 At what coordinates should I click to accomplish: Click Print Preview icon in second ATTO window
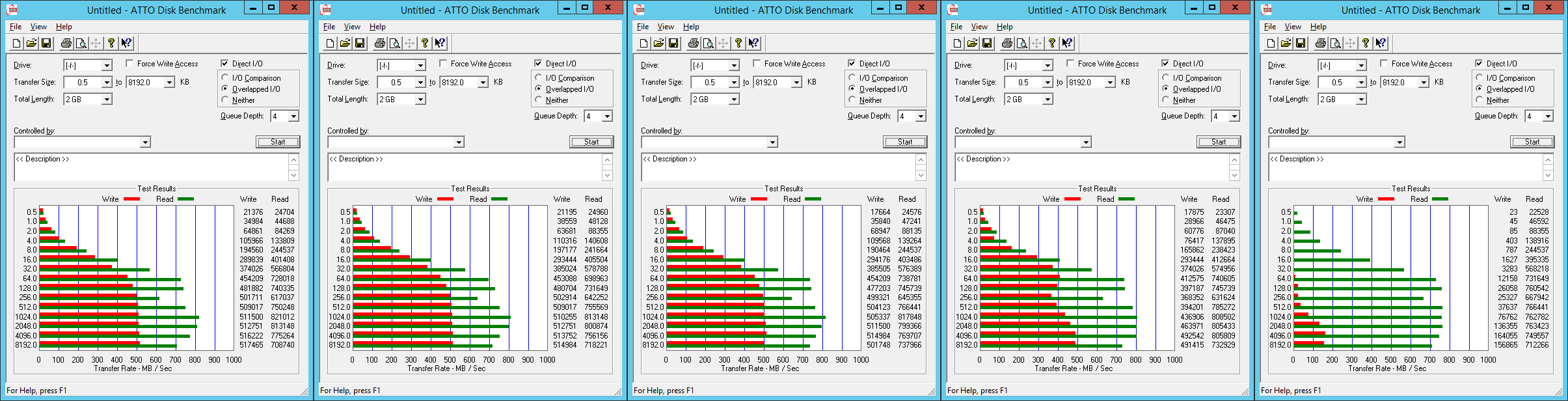point(395,43)
